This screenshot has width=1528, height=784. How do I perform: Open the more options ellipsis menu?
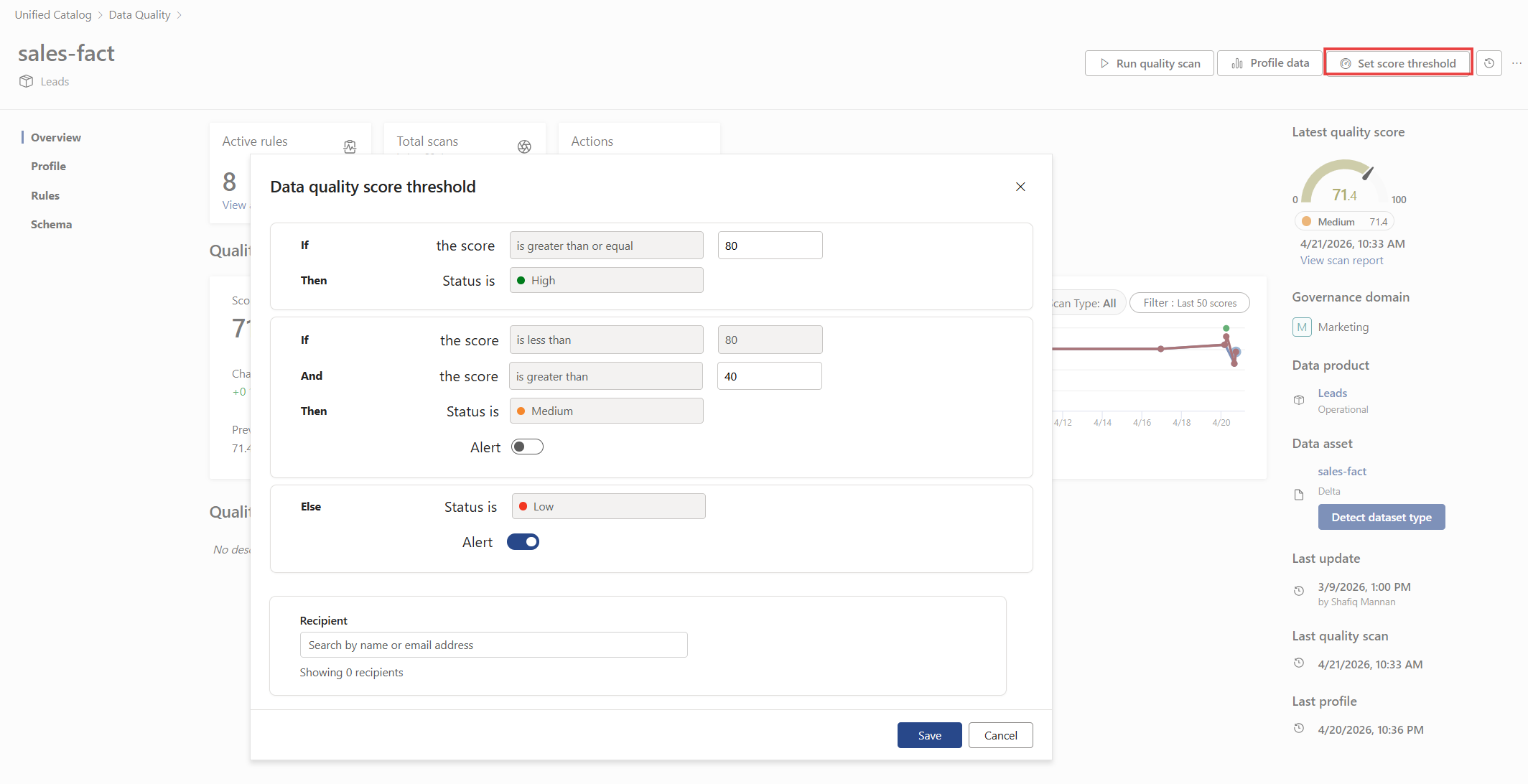tap(1517, 63)
